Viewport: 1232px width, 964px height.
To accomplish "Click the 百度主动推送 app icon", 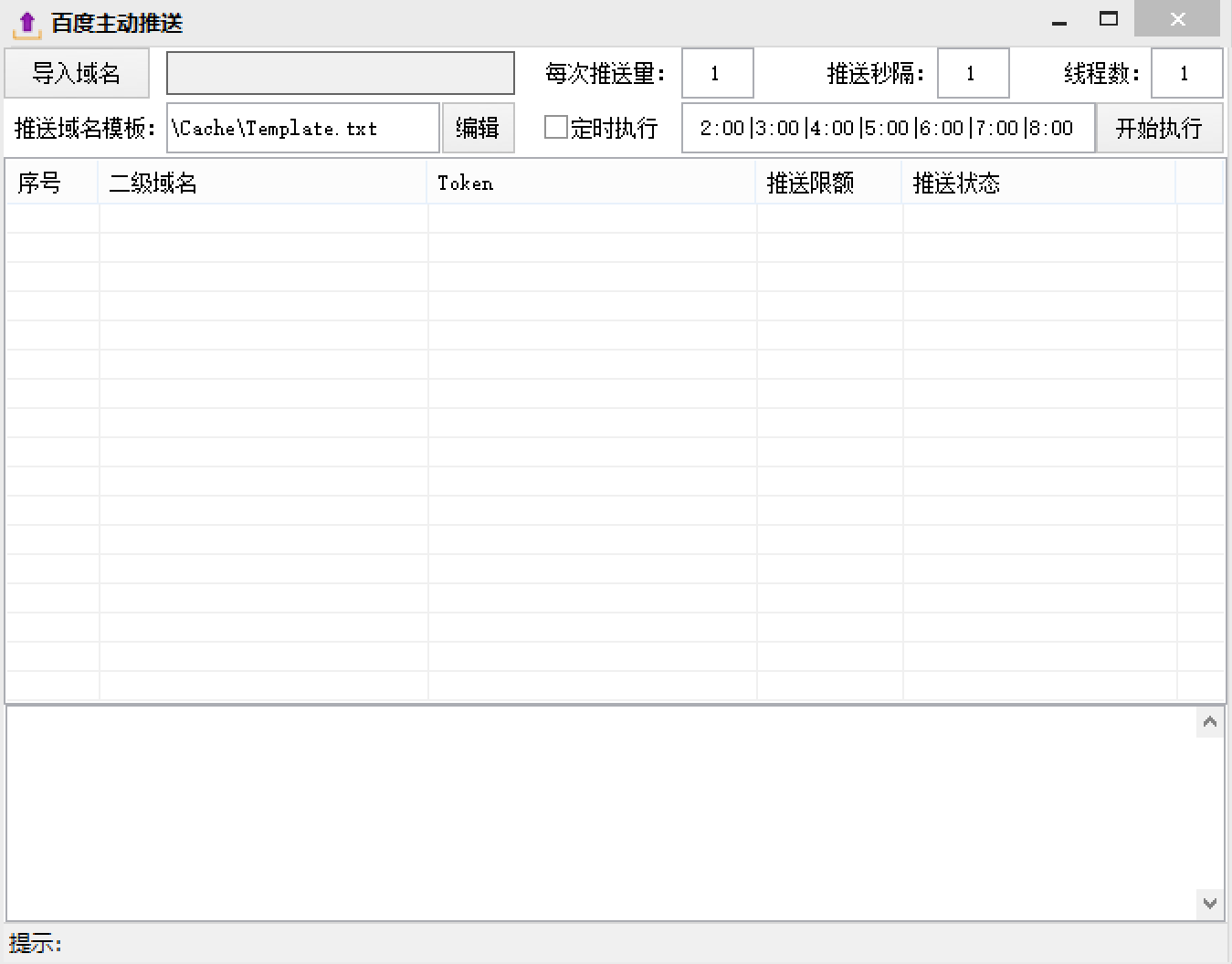I will pos(27,23).
